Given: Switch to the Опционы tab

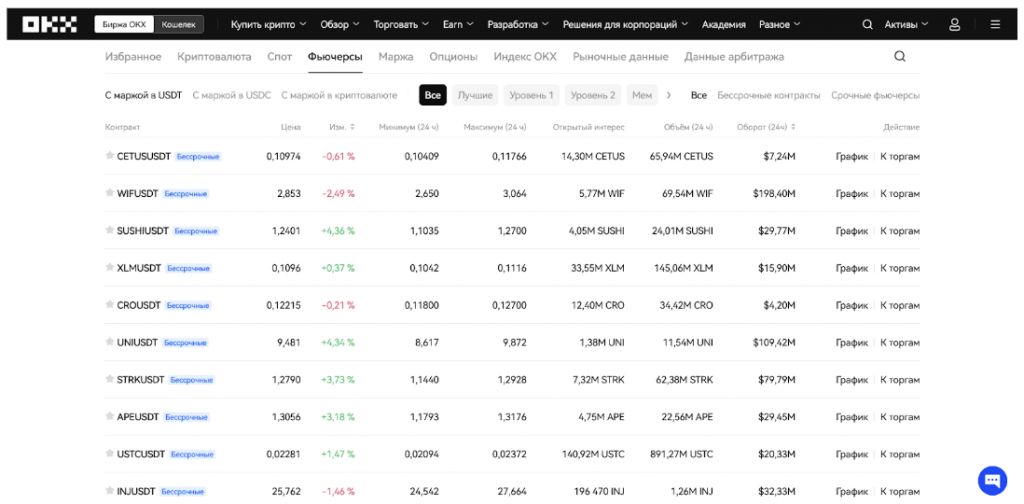Looking at the screenshot, I should pos(453,57).
